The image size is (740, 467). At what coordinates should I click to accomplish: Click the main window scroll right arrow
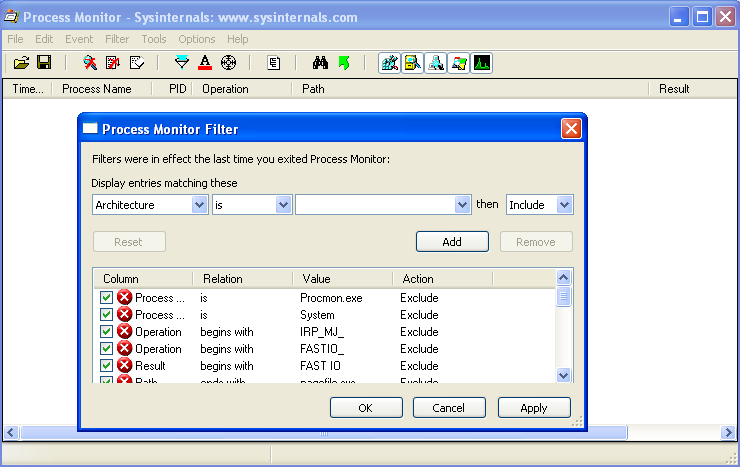pyautogui.click(x=728, y=432)
